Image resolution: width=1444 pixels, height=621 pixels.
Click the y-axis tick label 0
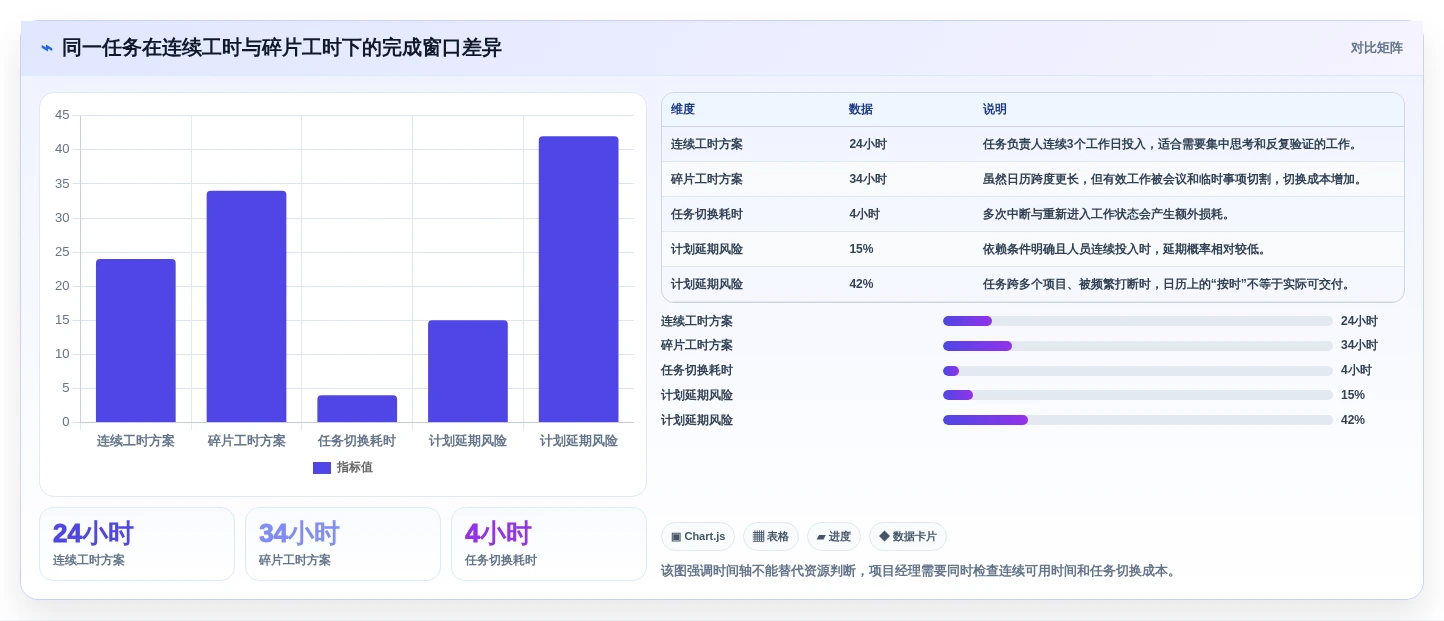pyautogui.click(x=66, y=422)
